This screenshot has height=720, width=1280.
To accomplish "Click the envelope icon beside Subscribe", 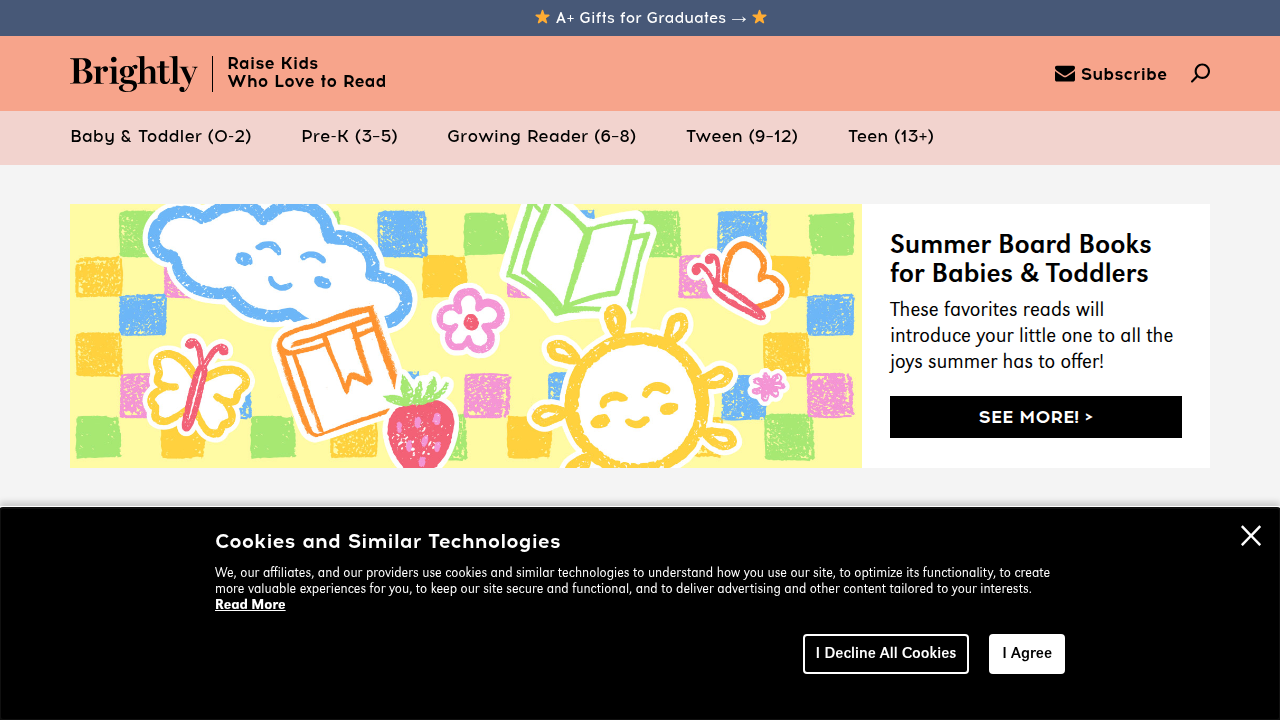I will tap(1065, 74).
